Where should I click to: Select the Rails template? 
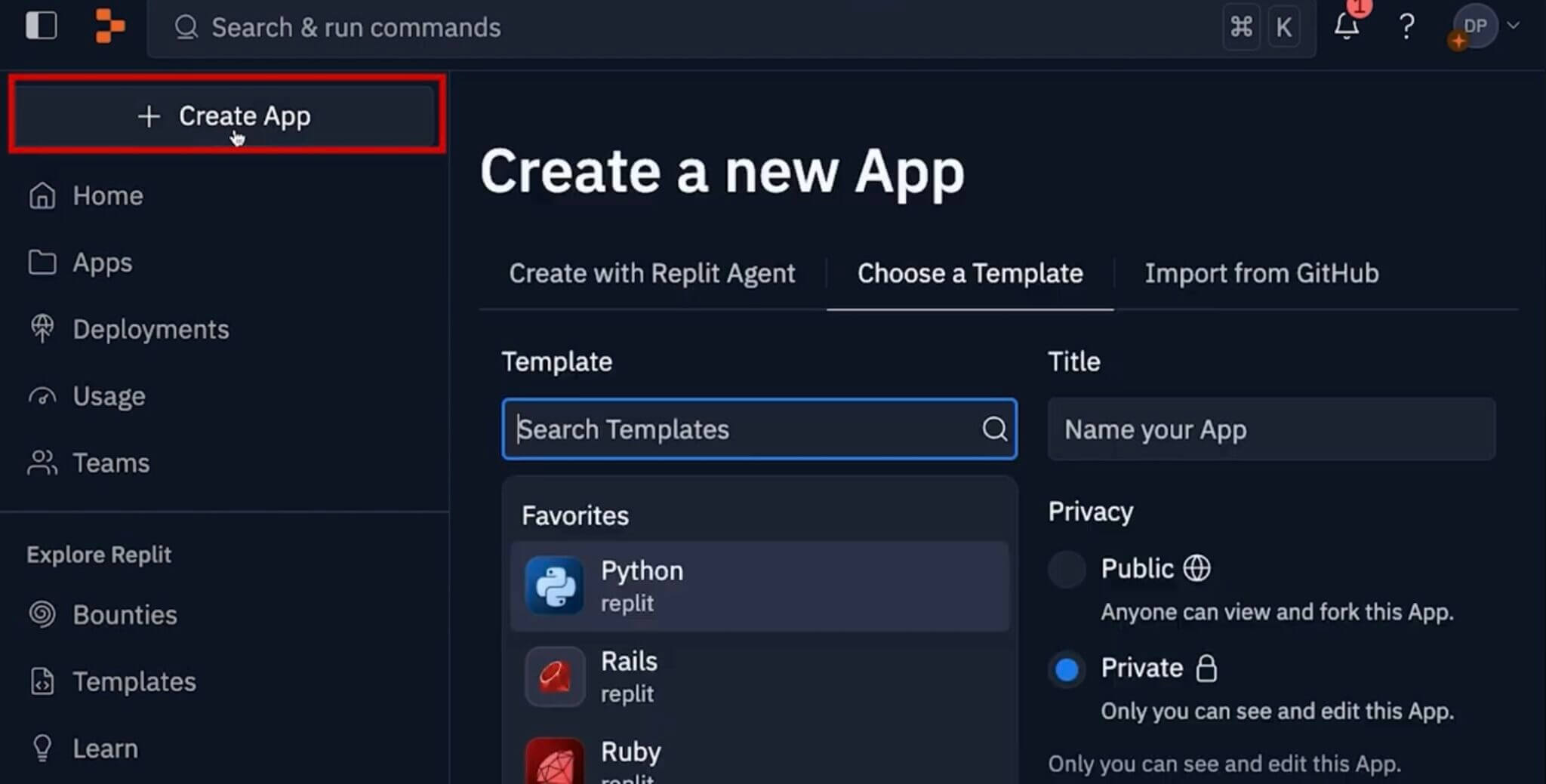759,677
